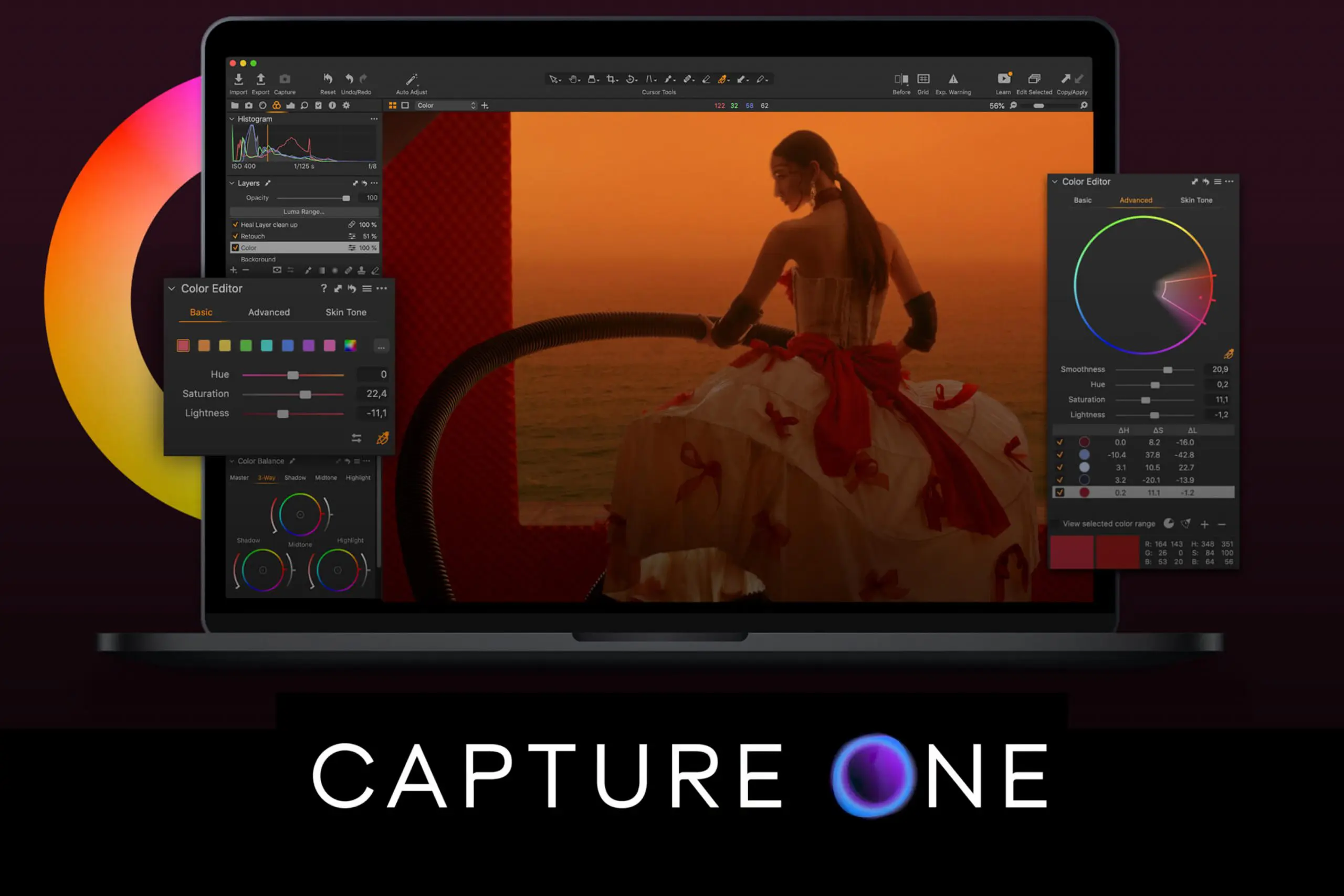Open more color swatches ellipsis button
Screen dimensions: 1344x896
click(381, 346)
